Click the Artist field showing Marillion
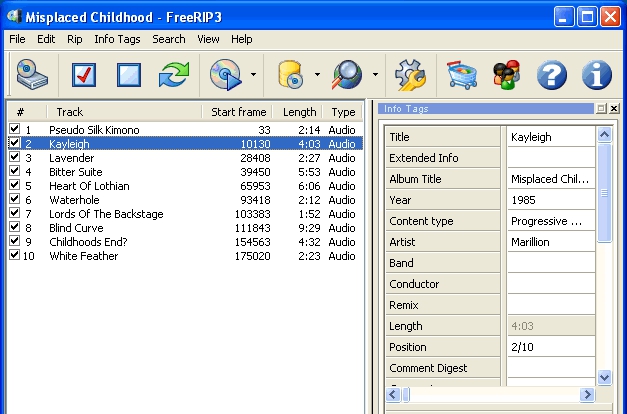Viewport: 627px width, 414px height. [551, 242]
